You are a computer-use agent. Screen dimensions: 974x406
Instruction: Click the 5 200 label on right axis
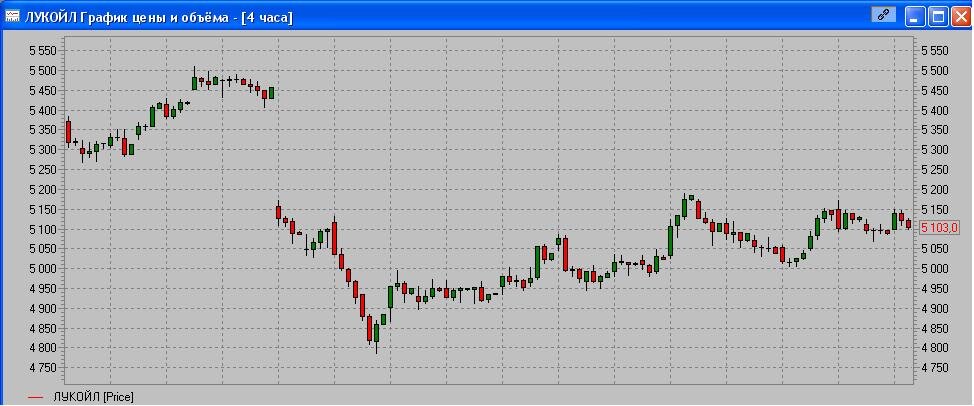[935, 189]
